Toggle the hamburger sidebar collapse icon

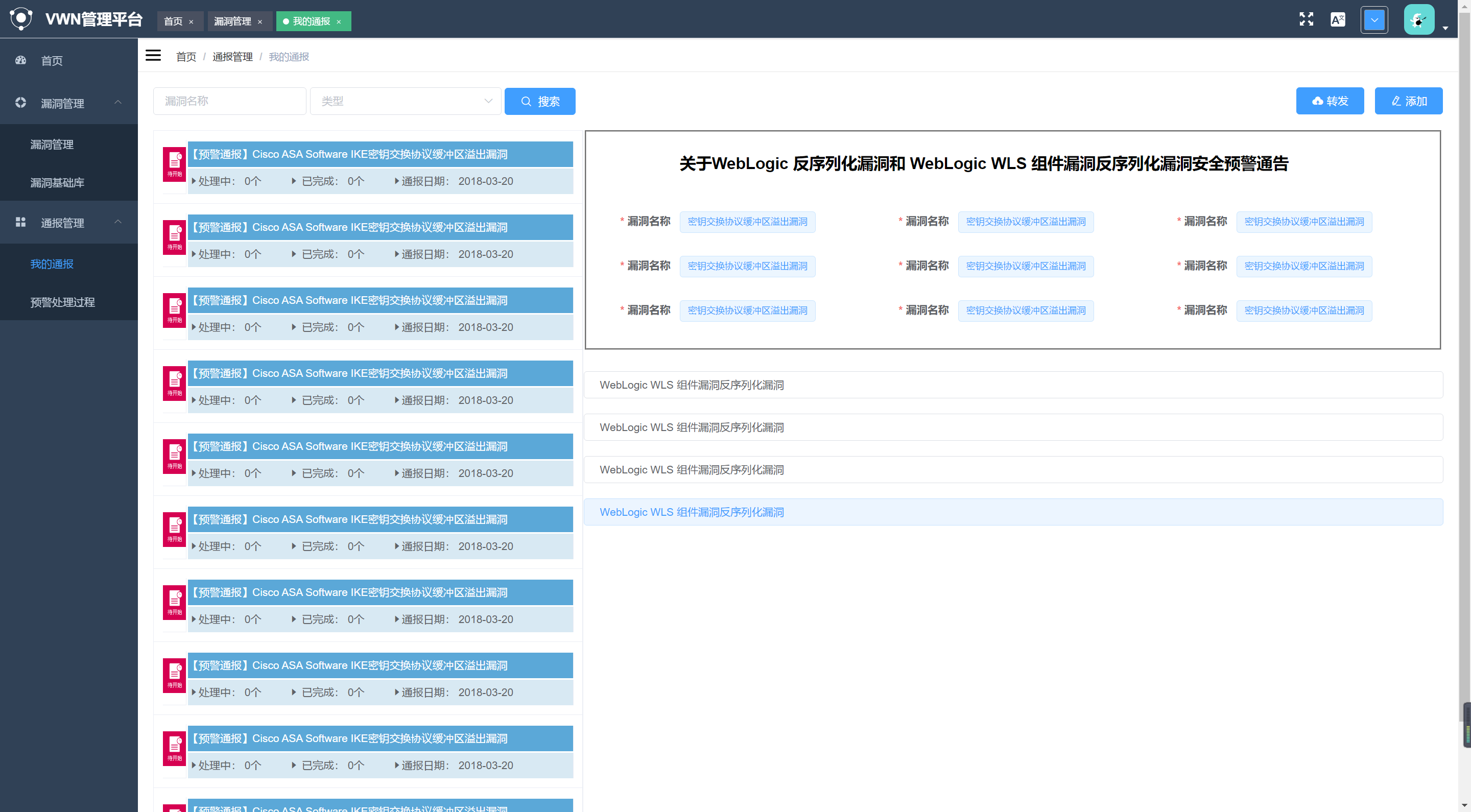coord(153,55)
